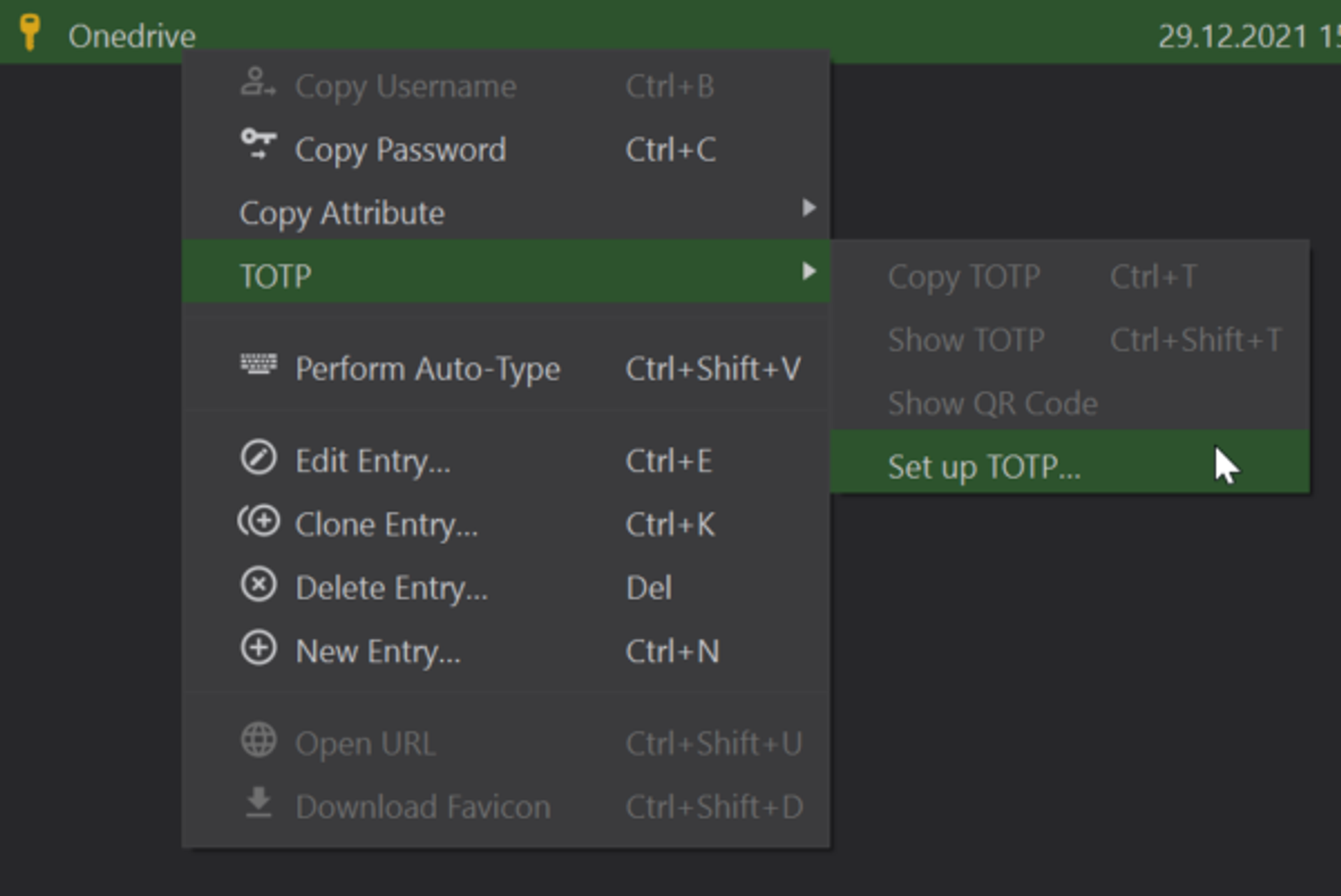
Task: Open the TOTP submenu item
Action: point(506,272)
